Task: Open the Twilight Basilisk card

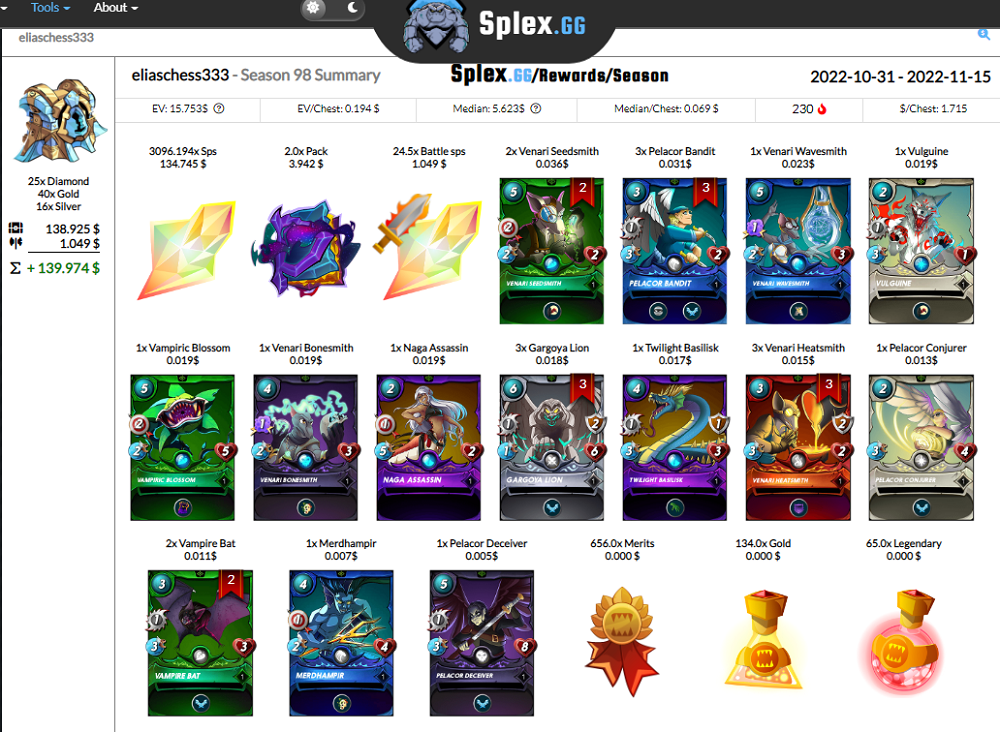Action: tap(675, 448)
